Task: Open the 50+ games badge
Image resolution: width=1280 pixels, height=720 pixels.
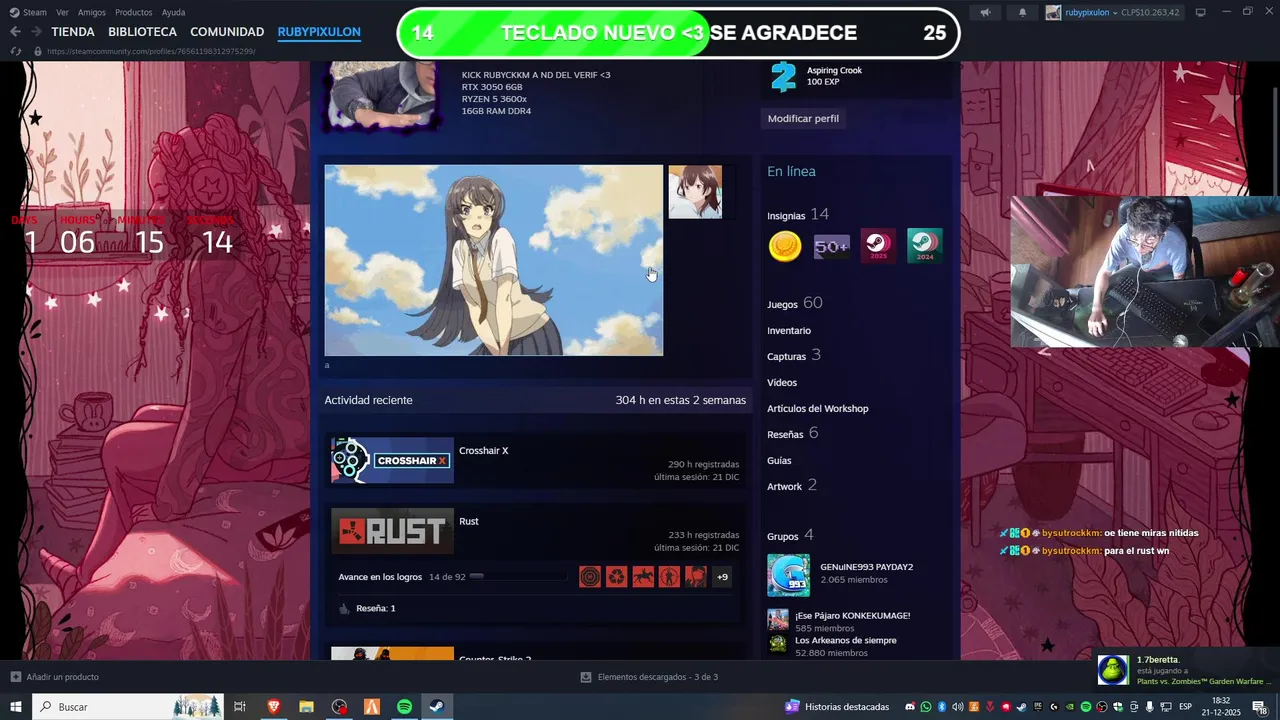Action: (x=831, y=246)
